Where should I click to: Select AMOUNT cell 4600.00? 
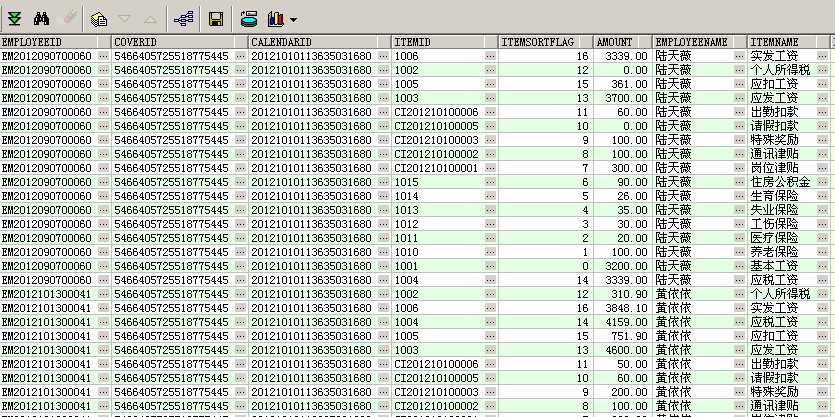pyautogui.click(x=623, y=350)
